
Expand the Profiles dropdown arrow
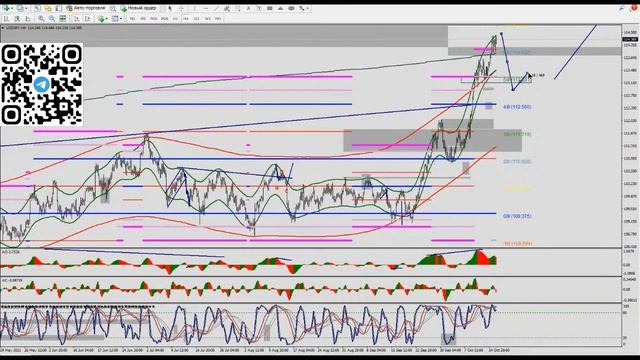[26, 8]
